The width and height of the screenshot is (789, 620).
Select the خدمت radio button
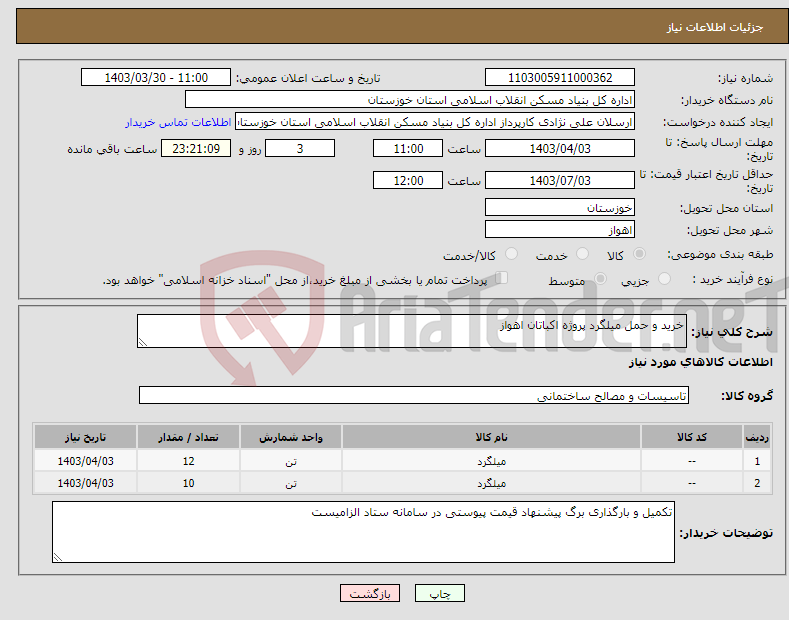tap(582, 254)
